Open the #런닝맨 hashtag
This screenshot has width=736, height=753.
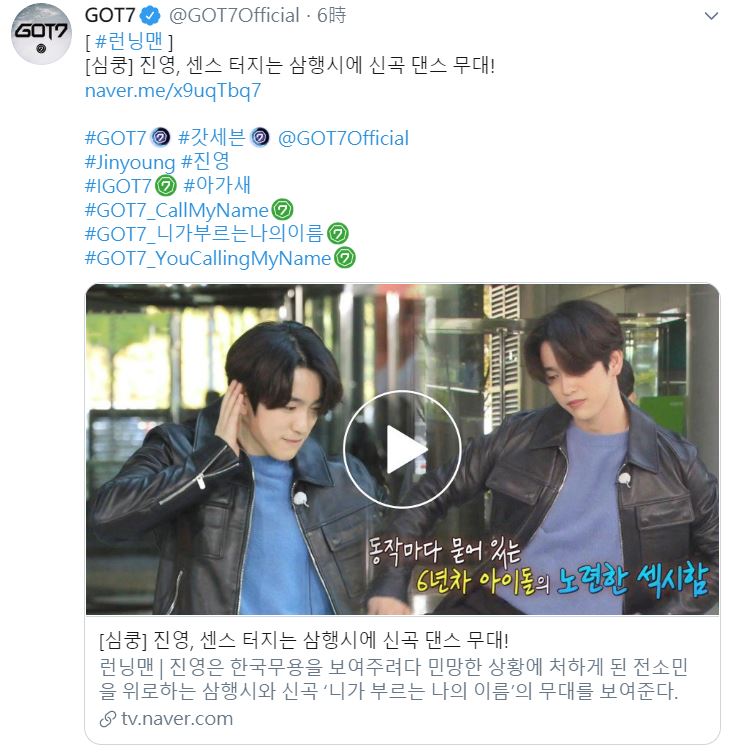(129, 41)
